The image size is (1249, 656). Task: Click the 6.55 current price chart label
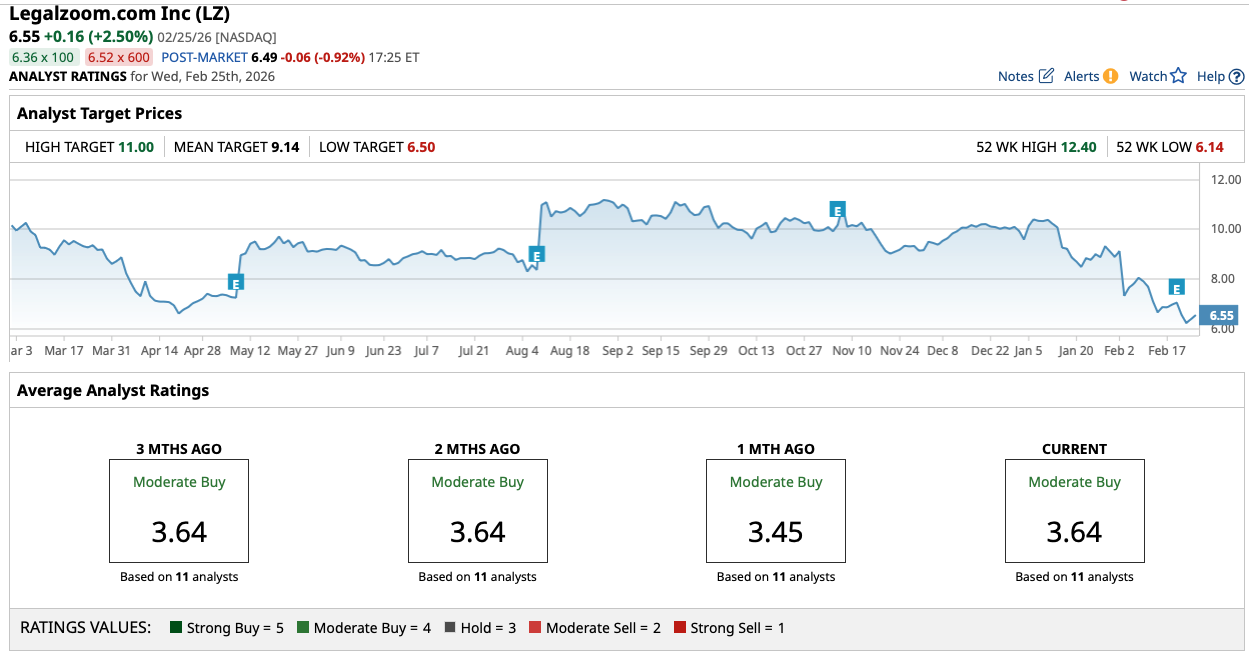click(1220, 315)
